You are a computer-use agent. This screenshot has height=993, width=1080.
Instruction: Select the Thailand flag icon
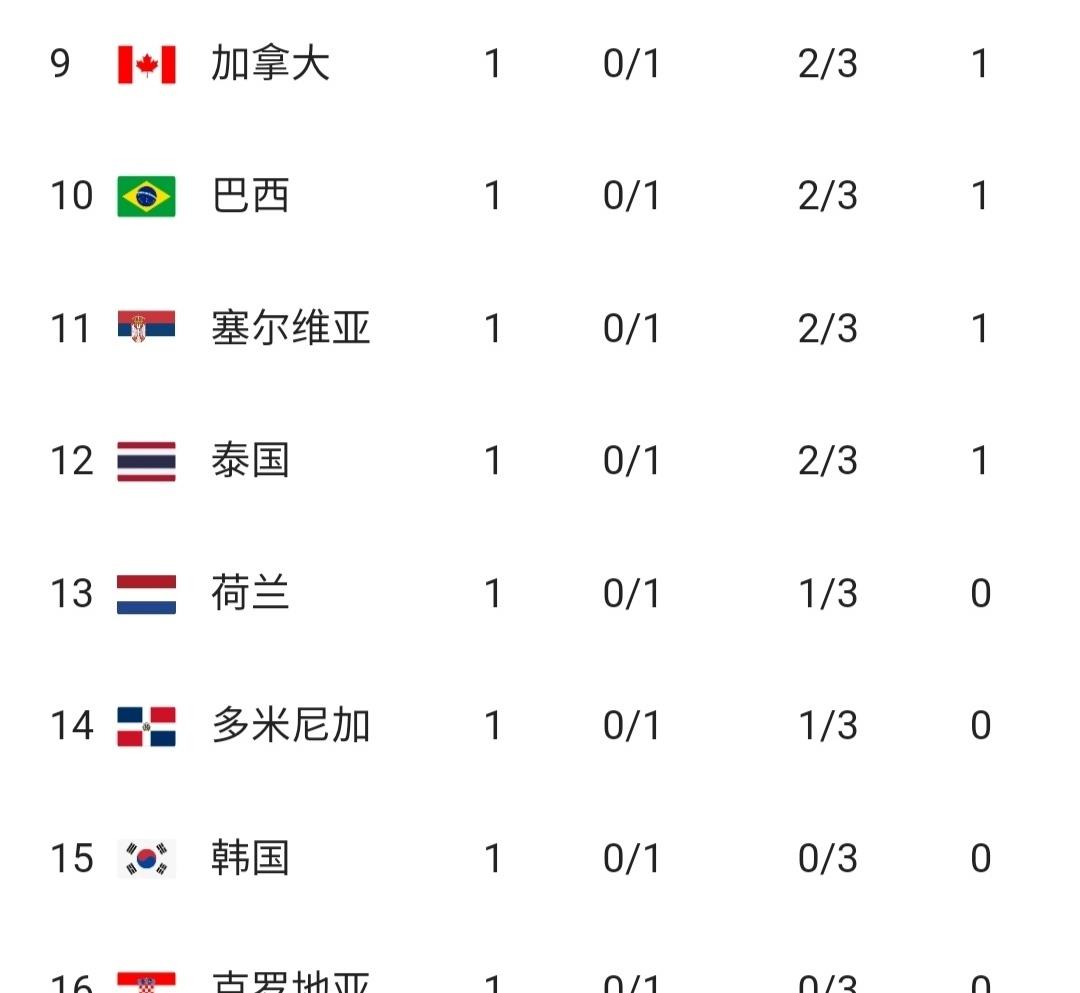[146, 461]
